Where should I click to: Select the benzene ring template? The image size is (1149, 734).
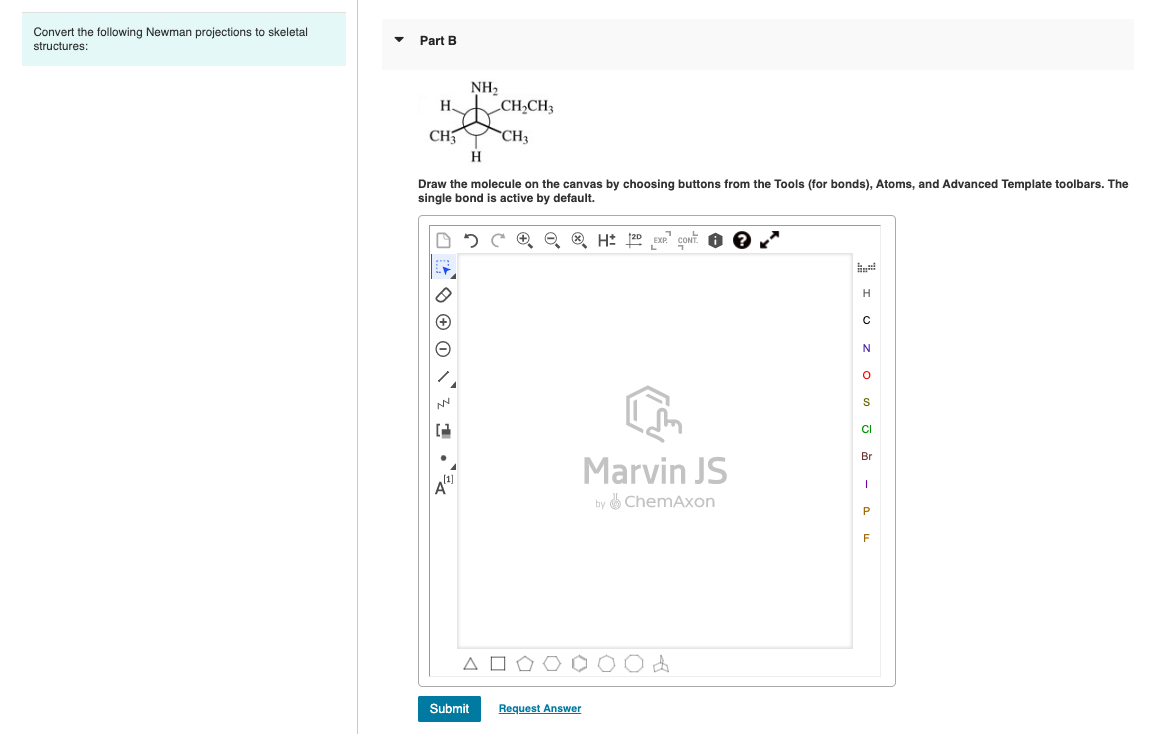[579, 663]
